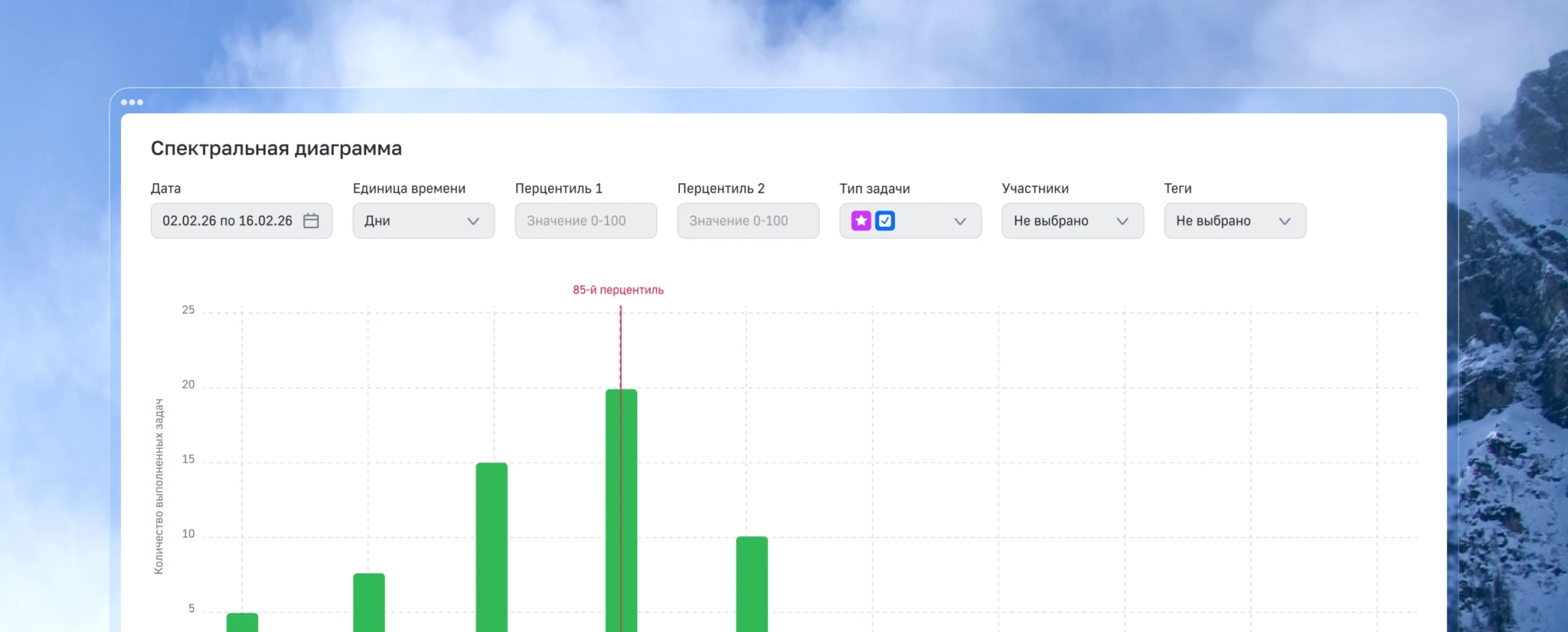Focus the Перцентиль 2 input field
This screenshot has width=1568, height=632.
[x=748, y=221]
